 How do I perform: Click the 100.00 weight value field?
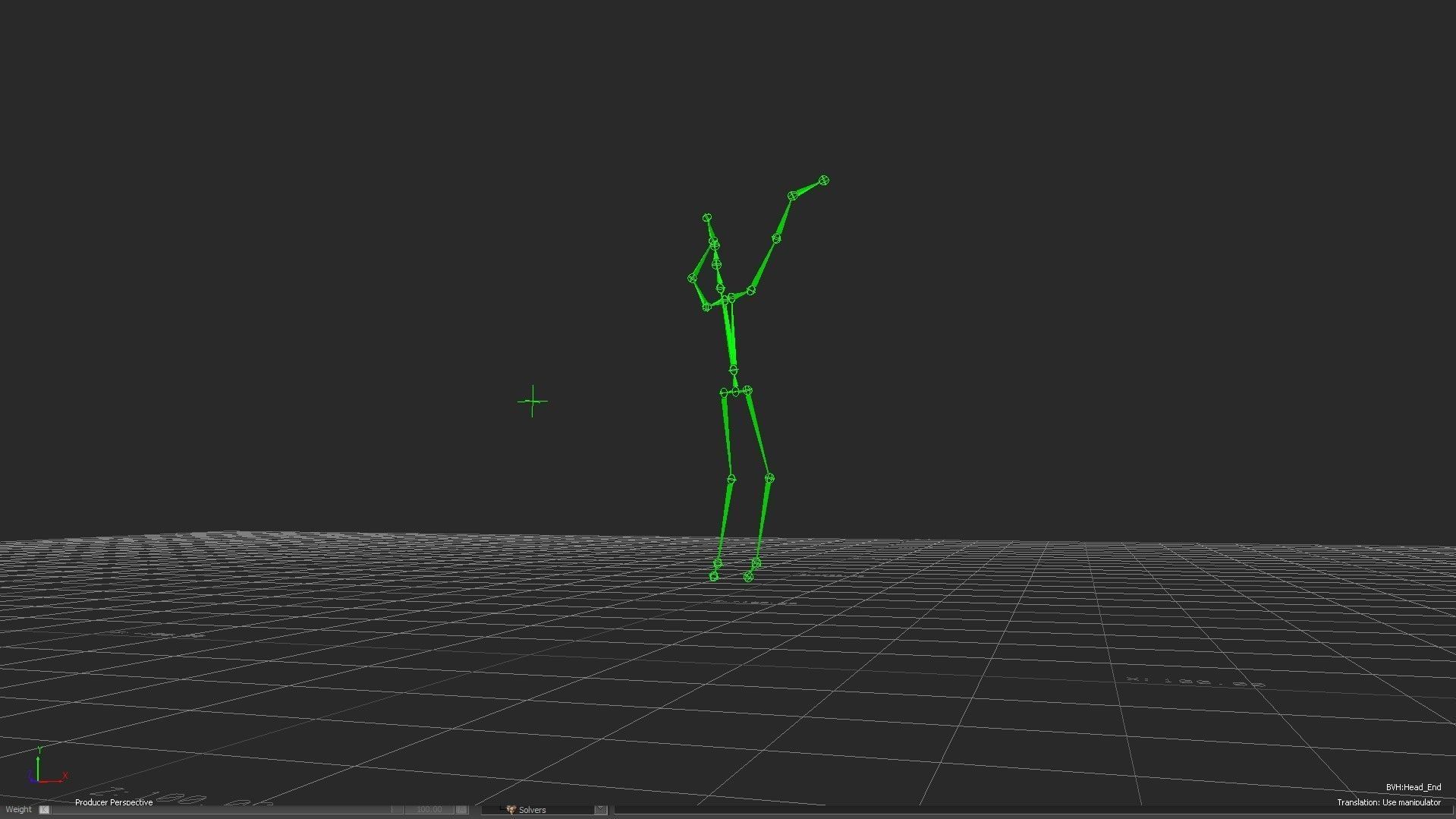coord(429,810)
